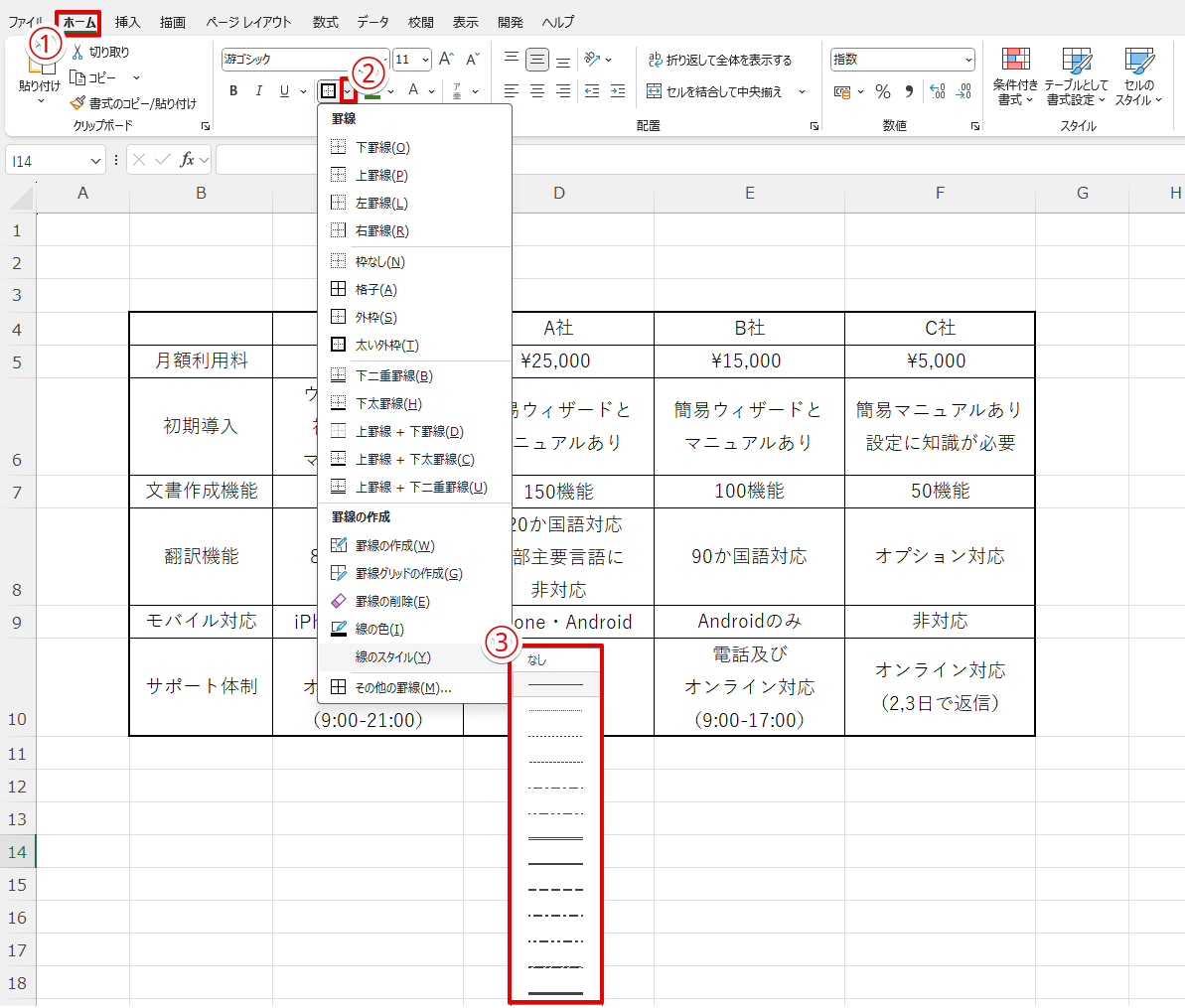Open the データ (Data) tab
Image resolution: width=1185 pixels, height=1008 pixels.
(373, 22)
